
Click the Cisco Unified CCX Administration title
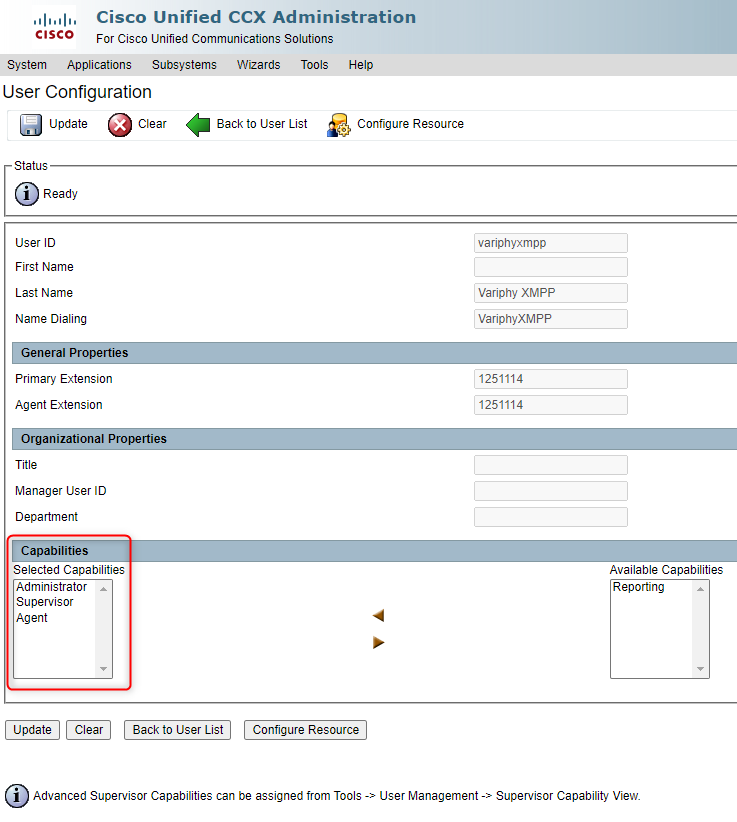256,17
